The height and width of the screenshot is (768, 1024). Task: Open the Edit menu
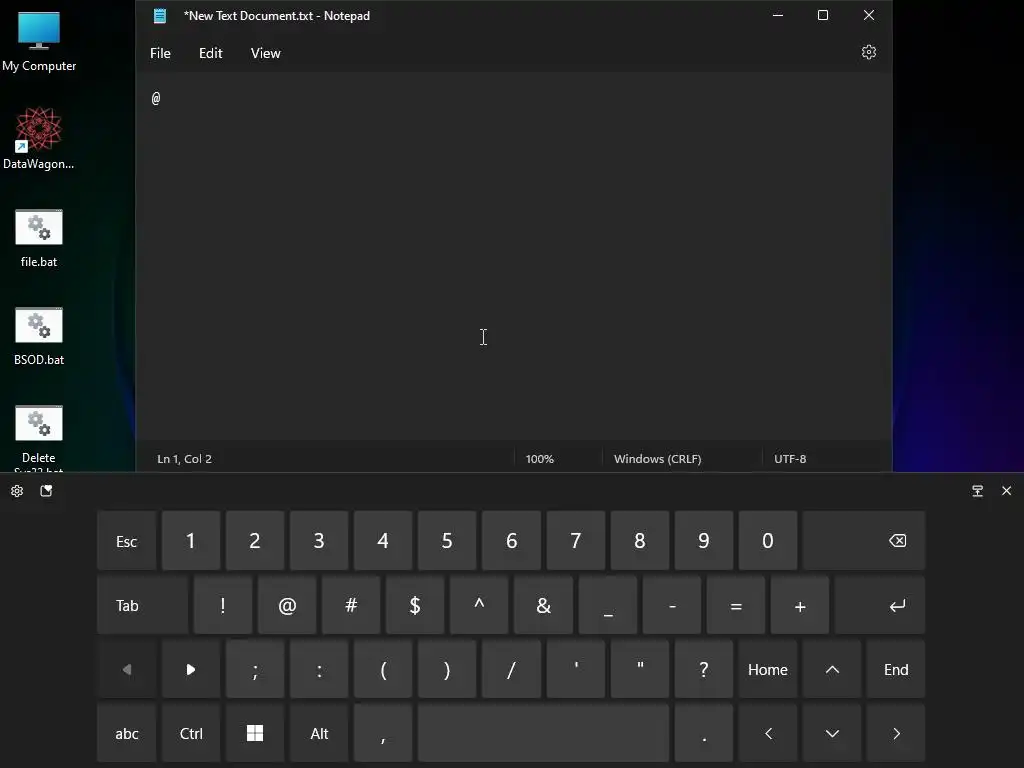tap(210, 54)
